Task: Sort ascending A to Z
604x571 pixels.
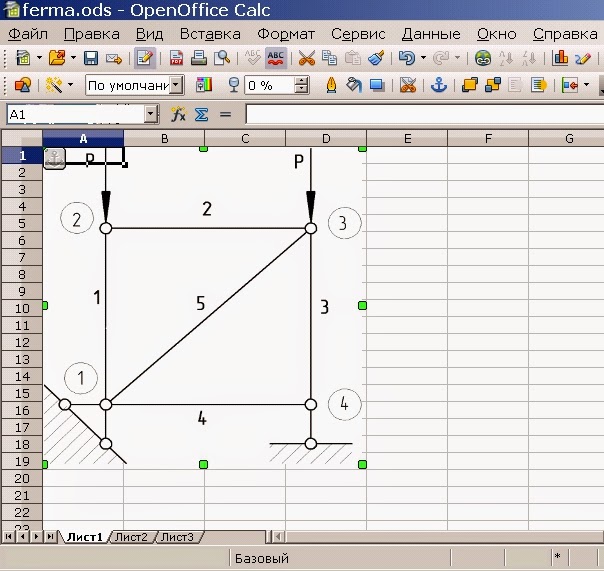Action: coord(506,59)
